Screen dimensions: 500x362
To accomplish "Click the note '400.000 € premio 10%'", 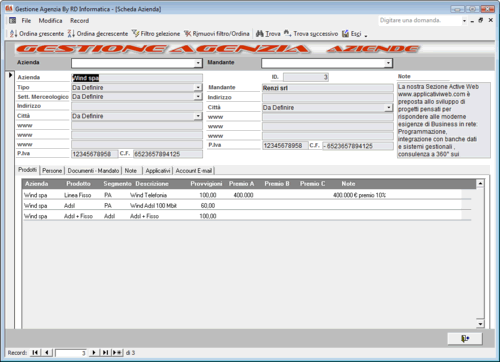I will [x=359, y=195].
